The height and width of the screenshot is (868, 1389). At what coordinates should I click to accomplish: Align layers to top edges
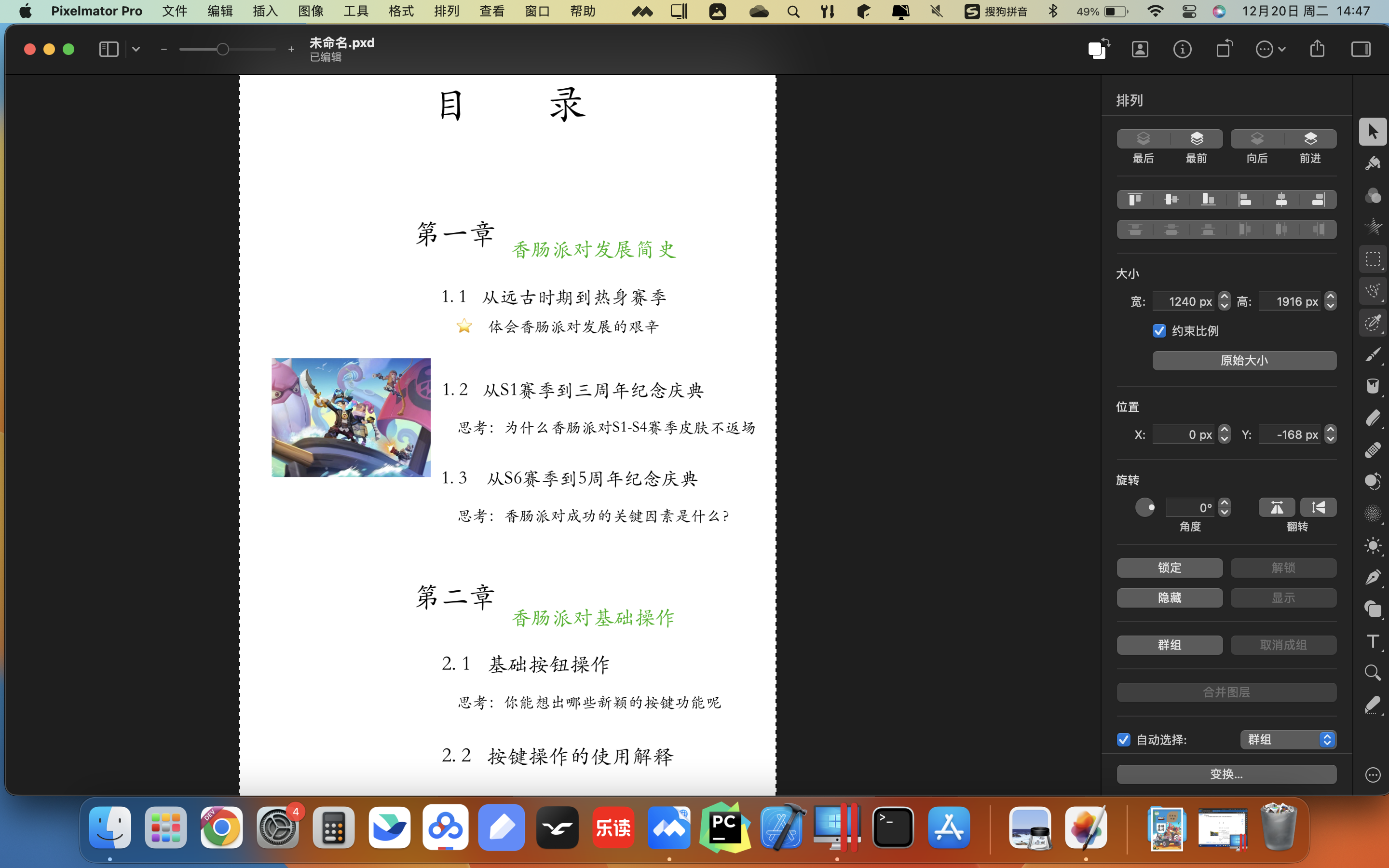1135,200
